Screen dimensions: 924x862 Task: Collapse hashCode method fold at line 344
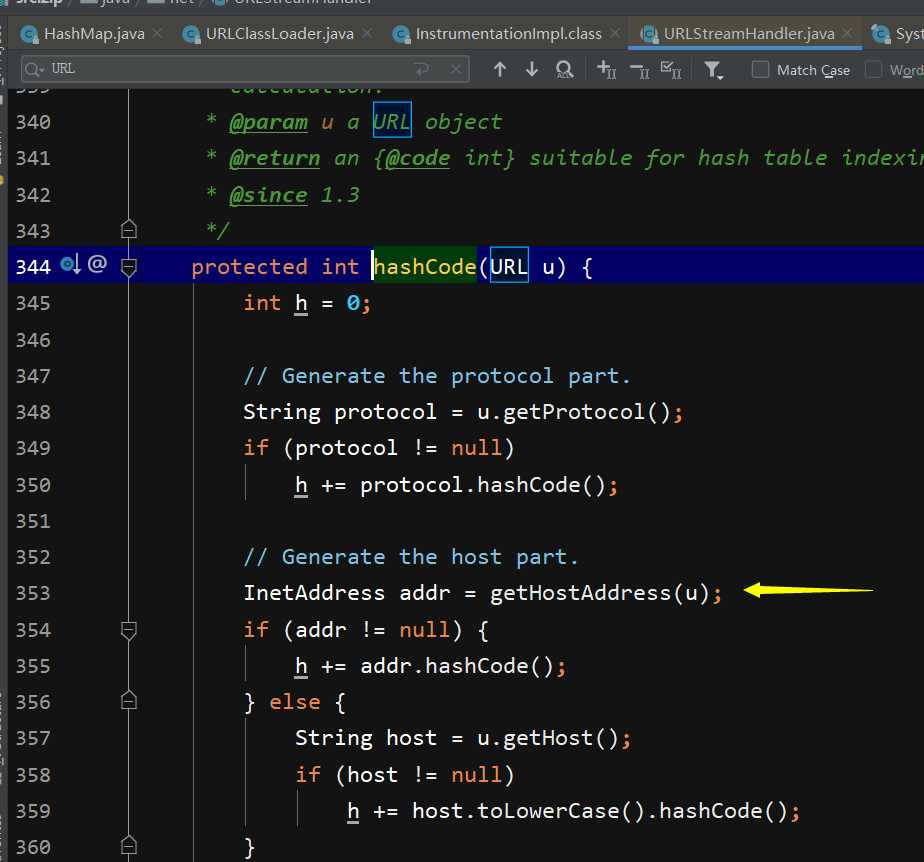click(x=128, y=267)
